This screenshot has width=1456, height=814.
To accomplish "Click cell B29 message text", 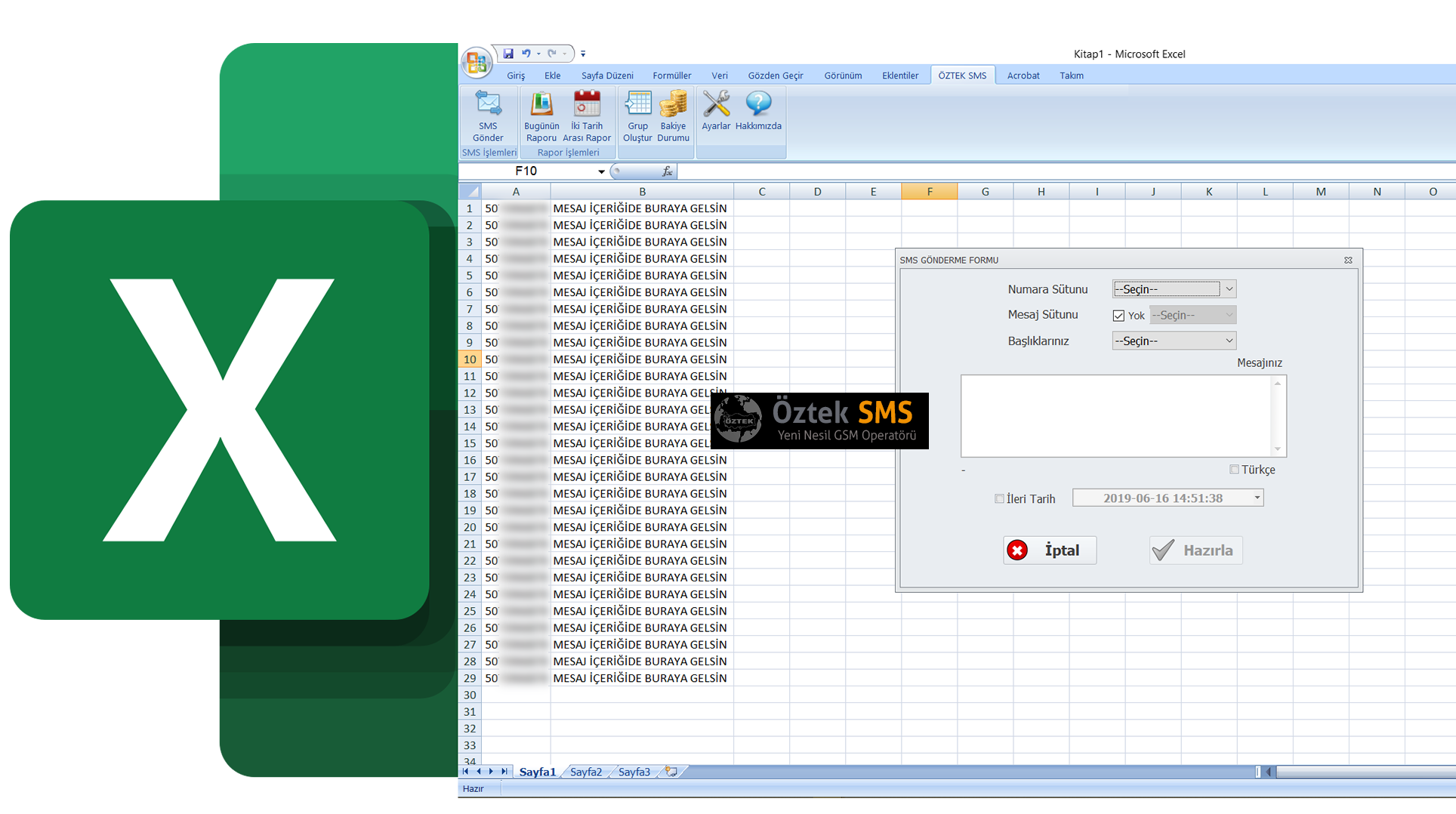I will [640, 678].
